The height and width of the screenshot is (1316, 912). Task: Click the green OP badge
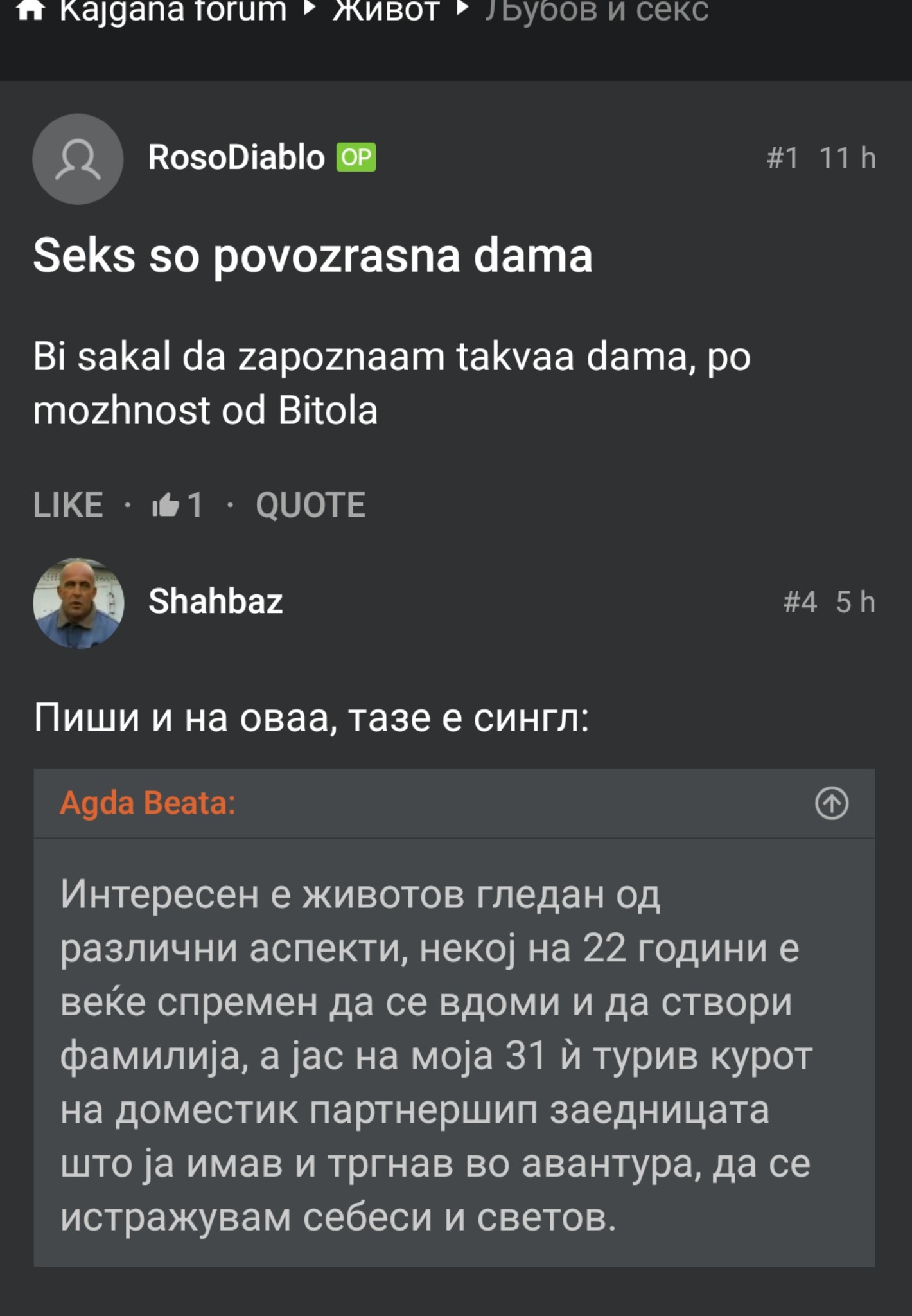356,157
